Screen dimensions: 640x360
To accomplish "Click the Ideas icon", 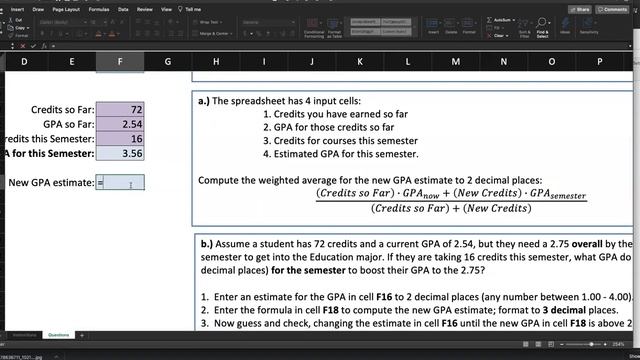I will pyautogui.click(x=565, y=26).
